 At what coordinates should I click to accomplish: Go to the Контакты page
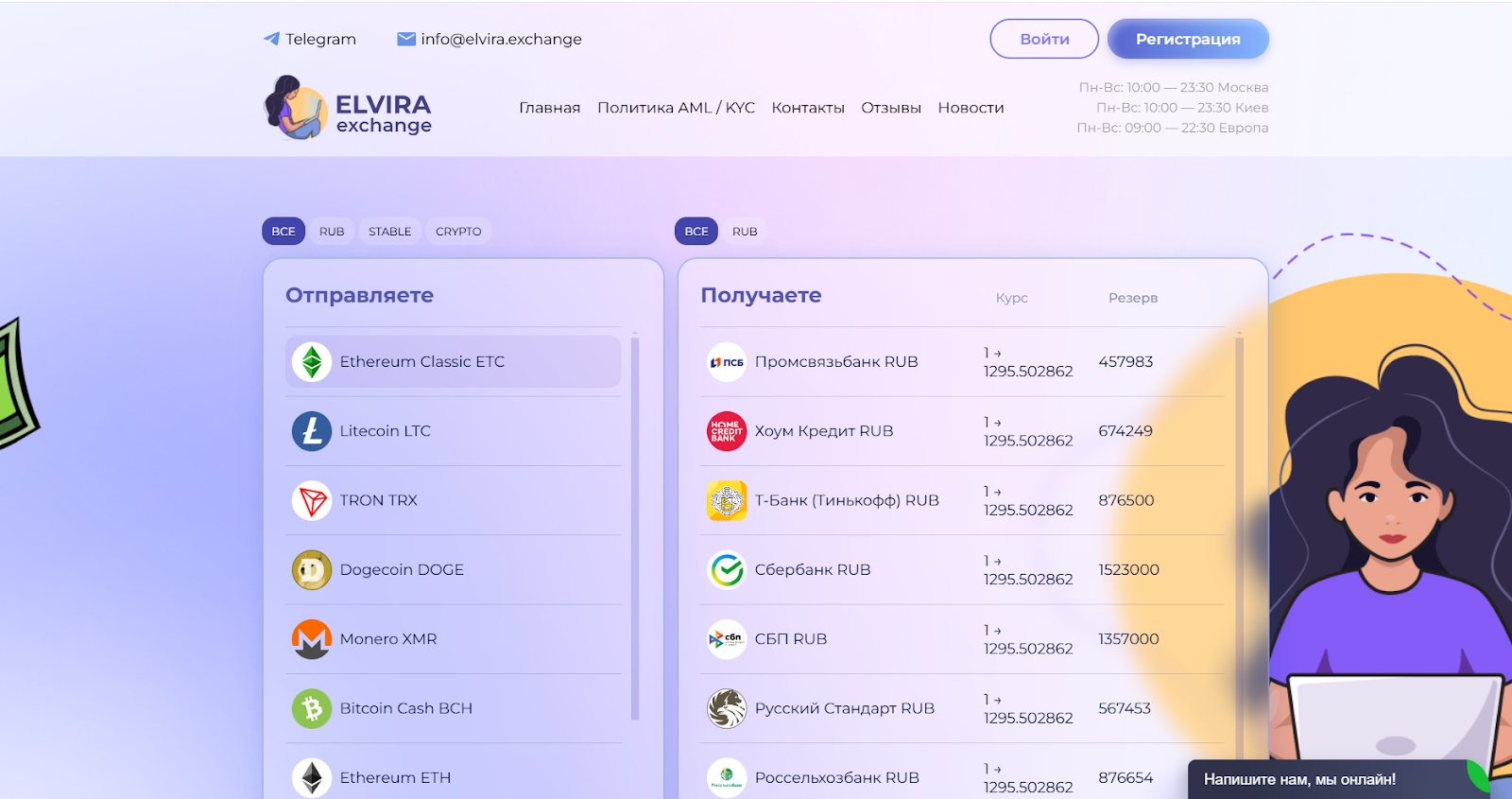click(x=808, y=108)
